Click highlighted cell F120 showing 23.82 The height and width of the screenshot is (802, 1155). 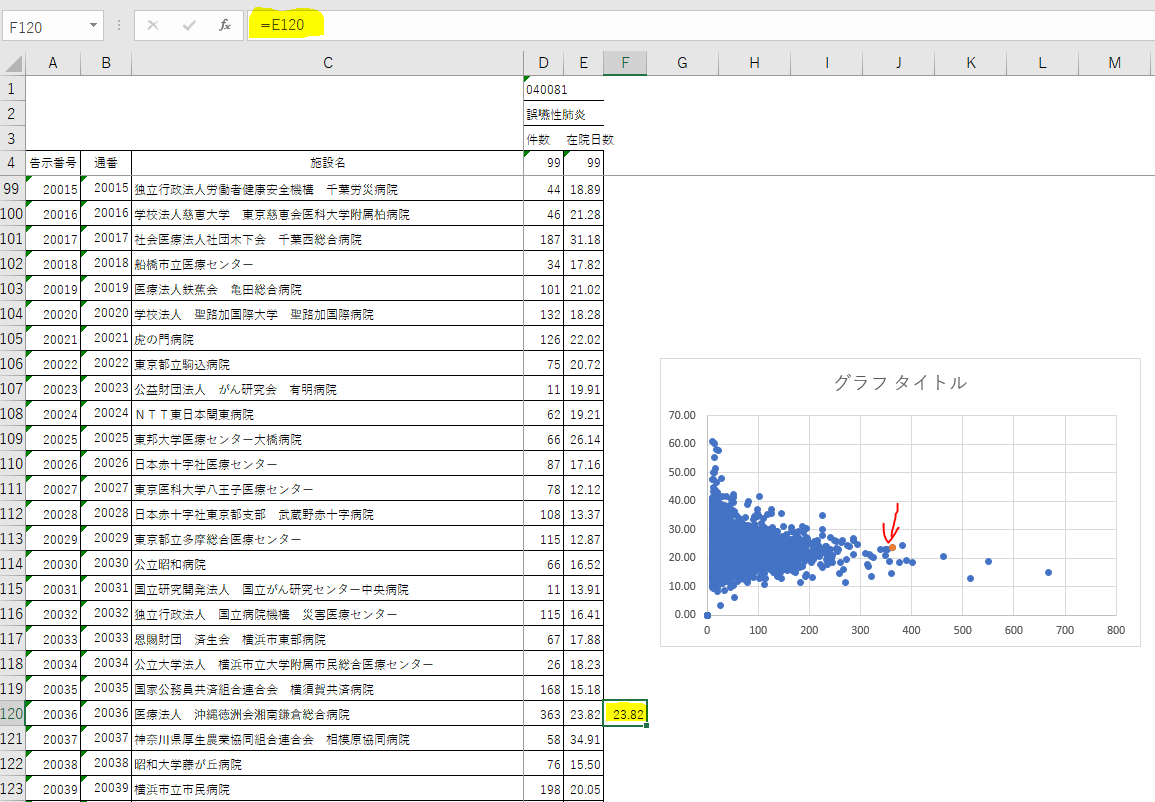[625, 714]
